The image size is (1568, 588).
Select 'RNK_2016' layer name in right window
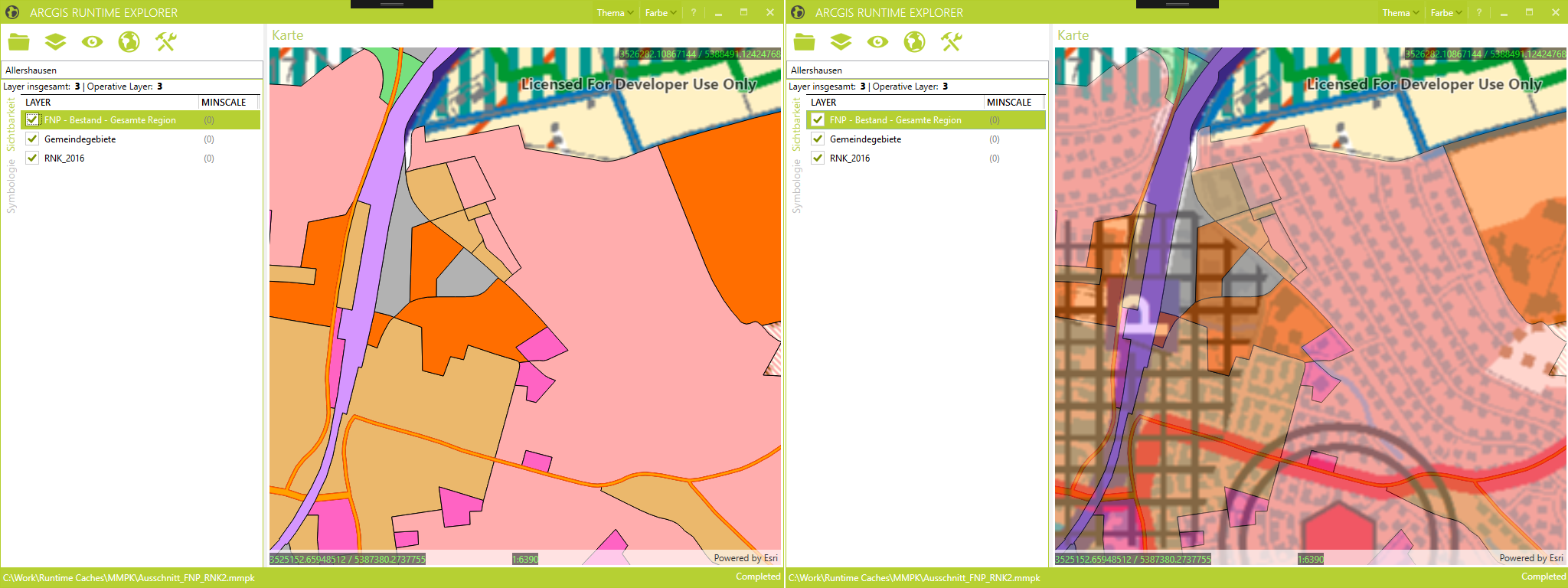[x=850, y=158]
